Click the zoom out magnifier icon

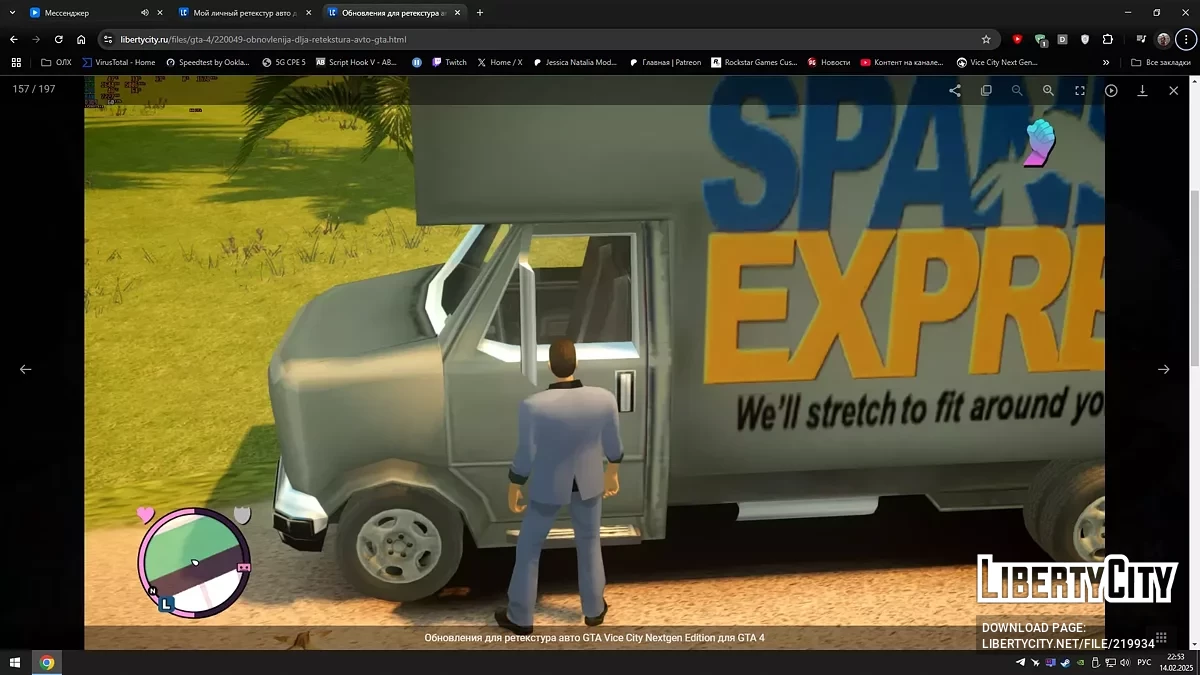tap(1017, 90)
